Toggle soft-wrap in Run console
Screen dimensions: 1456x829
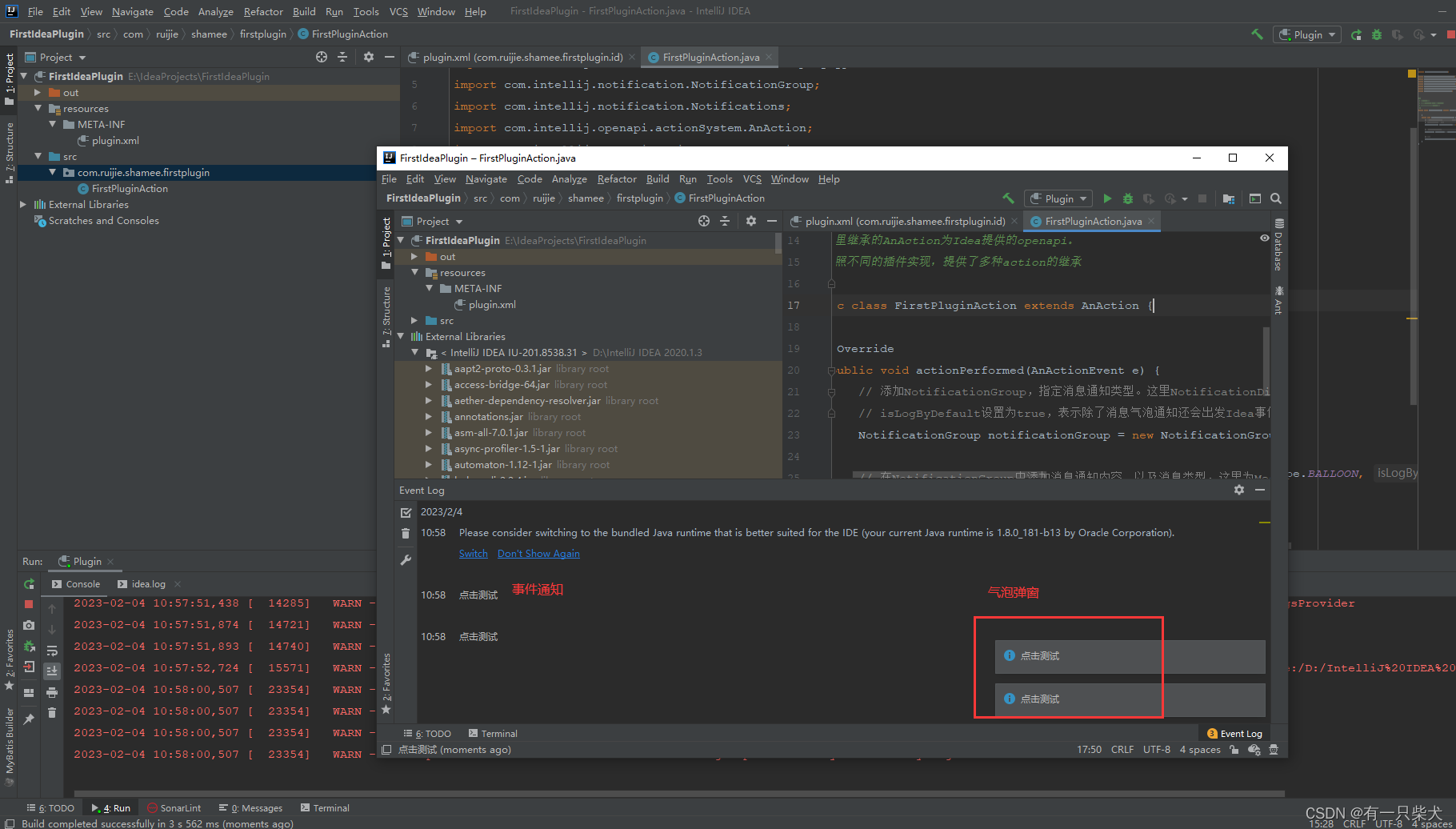[x=52, y=651]
